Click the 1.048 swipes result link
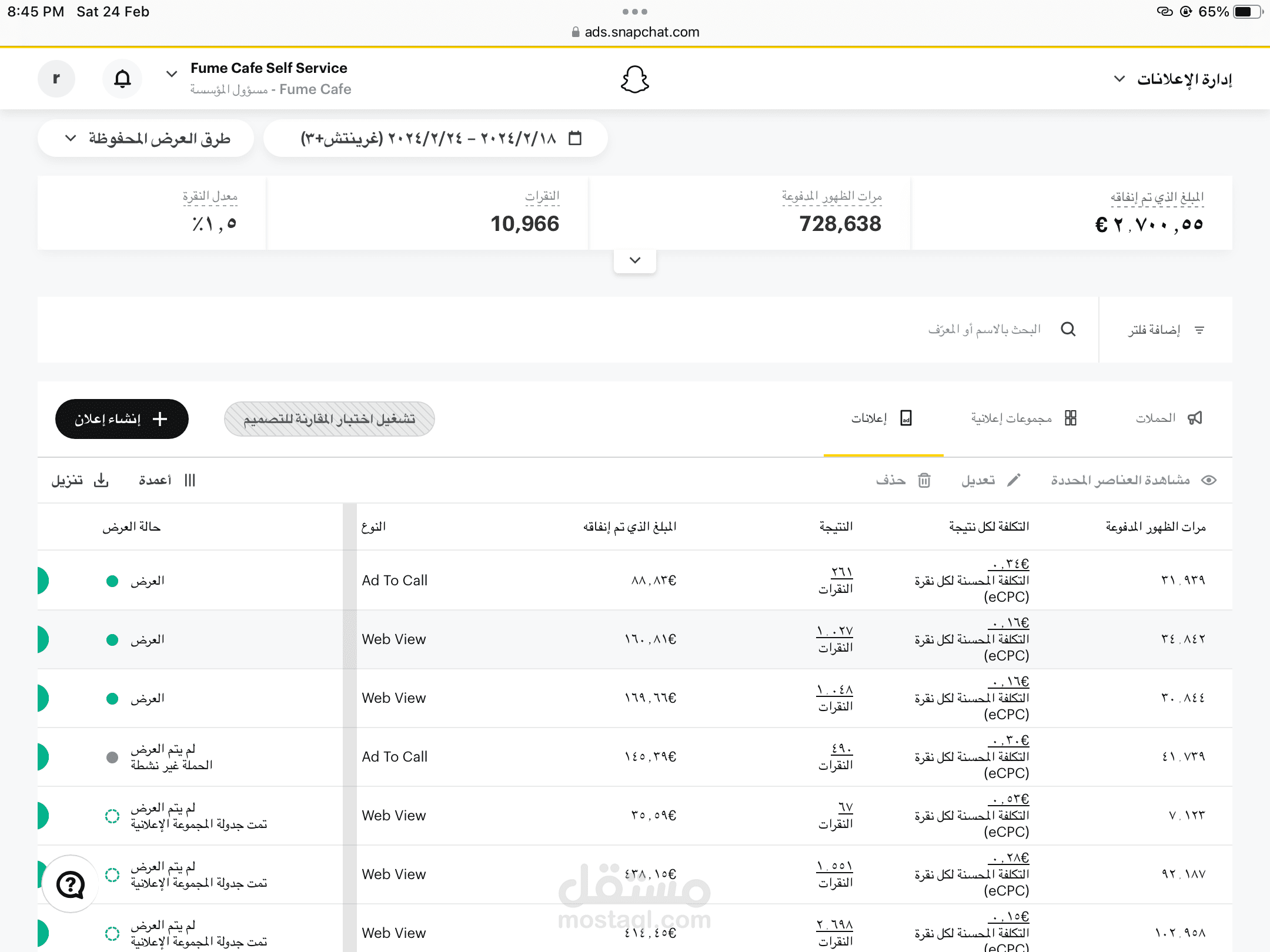The height and width of the screenshot is (952, 1270). [834, 689]
